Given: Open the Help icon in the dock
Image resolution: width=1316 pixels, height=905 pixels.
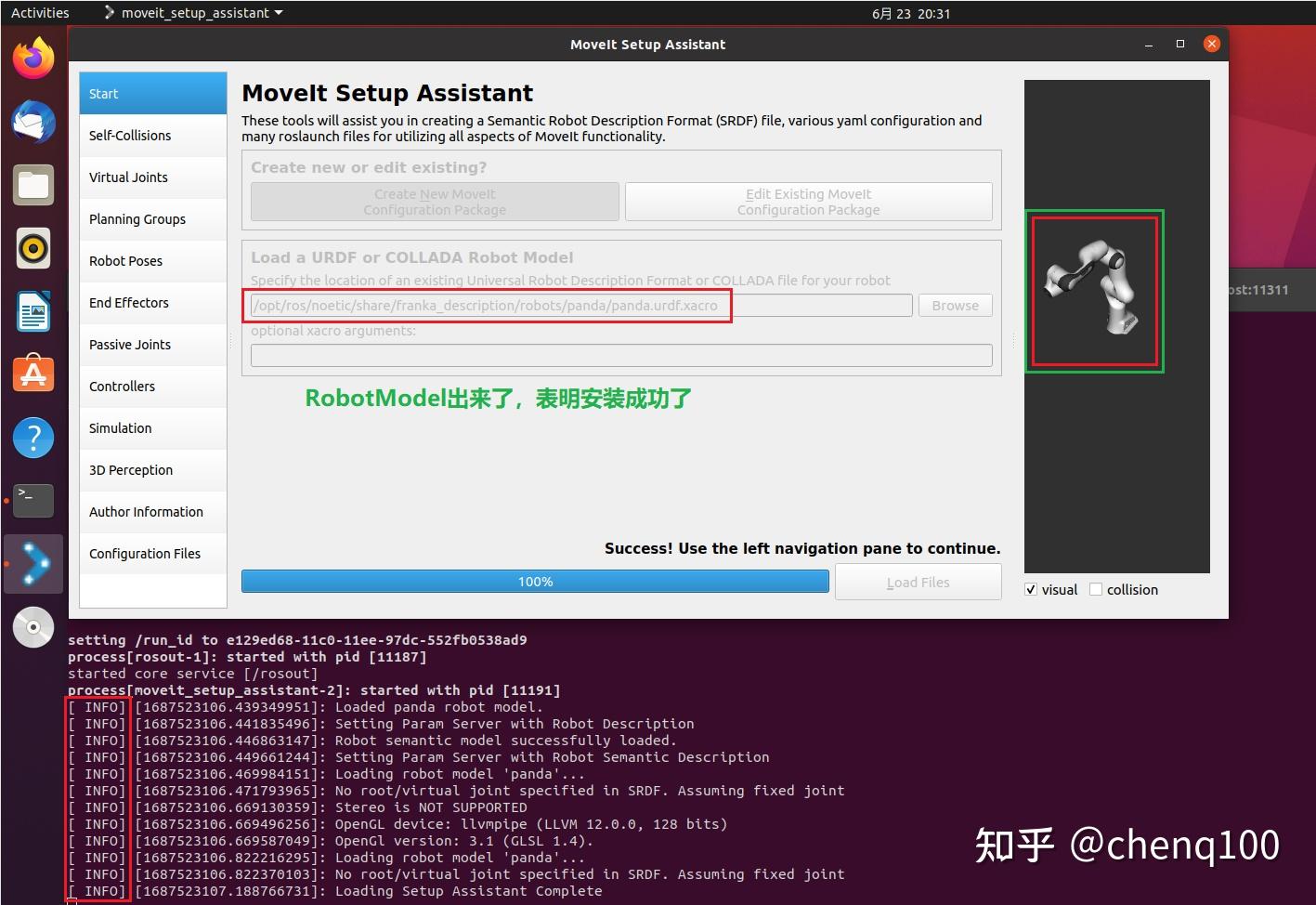Looking at the screenshot, I should [33, 438].
